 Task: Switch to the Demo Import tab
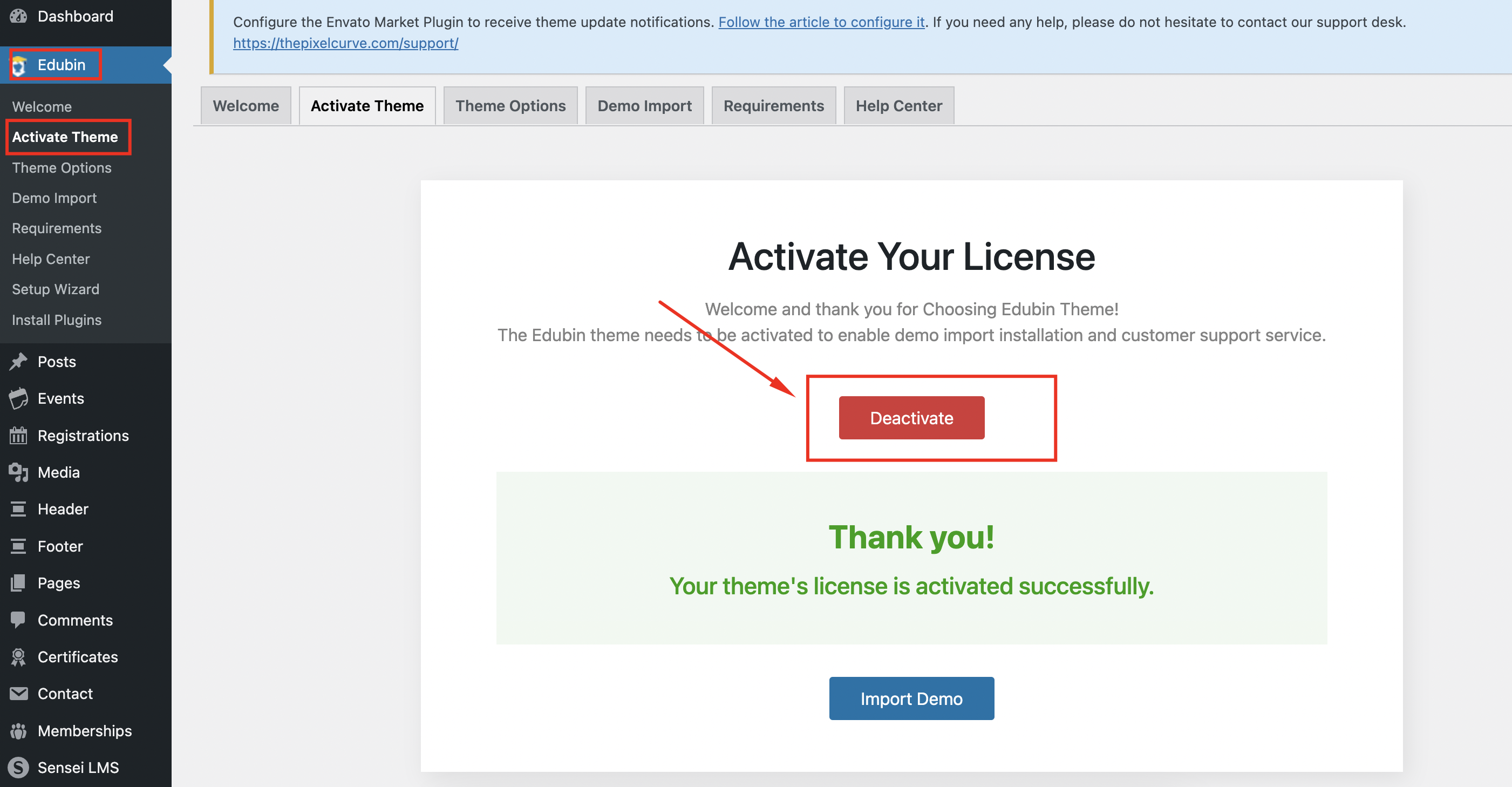(644, 106)
